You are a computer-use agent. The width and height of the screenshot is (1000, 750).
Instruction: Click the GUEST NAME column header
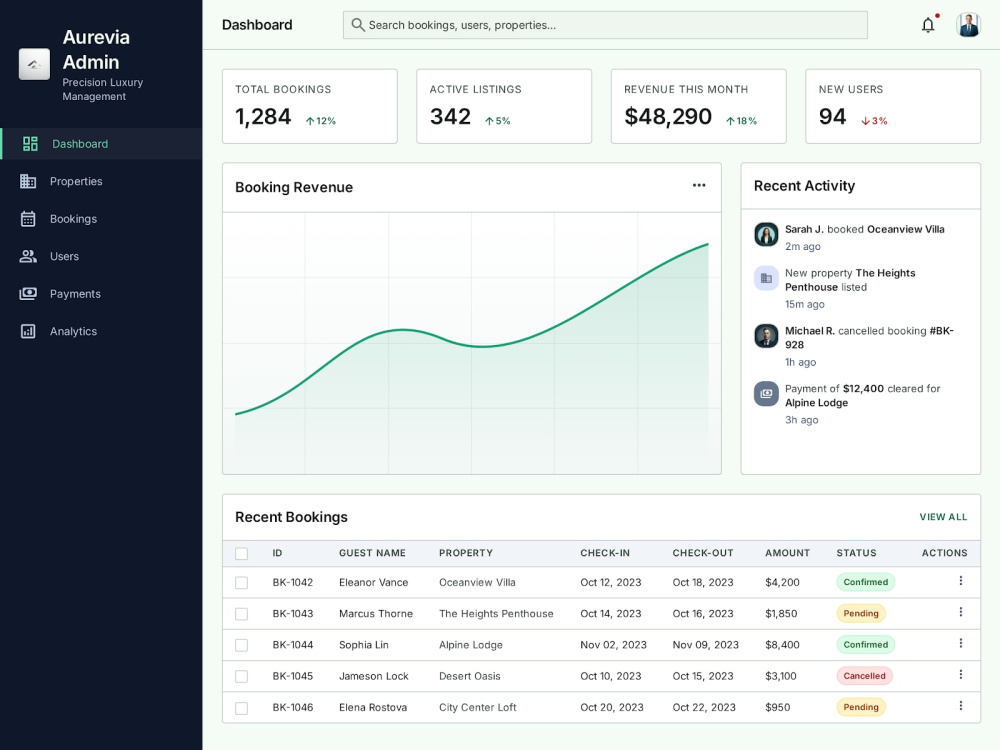coord(372,553)
